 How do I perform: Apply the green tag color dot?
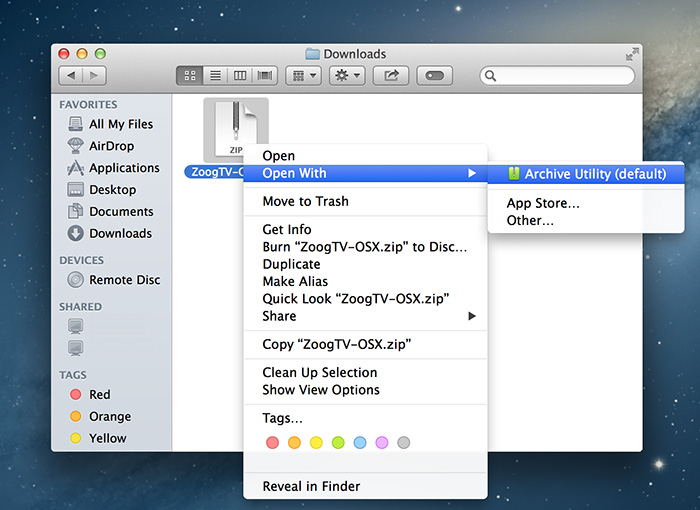pyautogui.click(x=338, y=443)
